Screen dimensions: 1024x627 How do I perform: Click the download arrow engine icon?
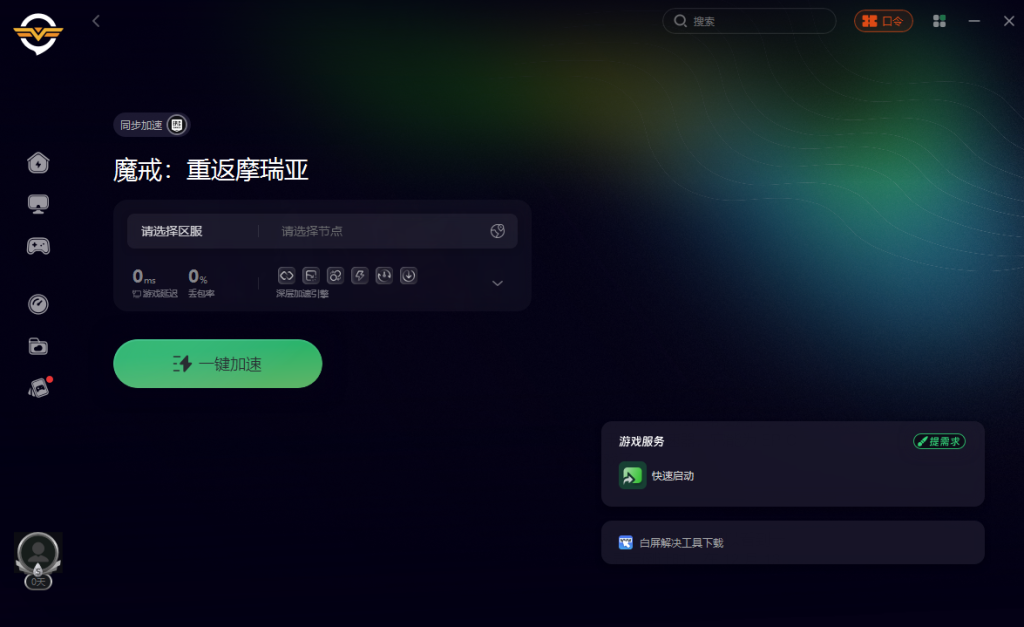(x=409, y=276)
